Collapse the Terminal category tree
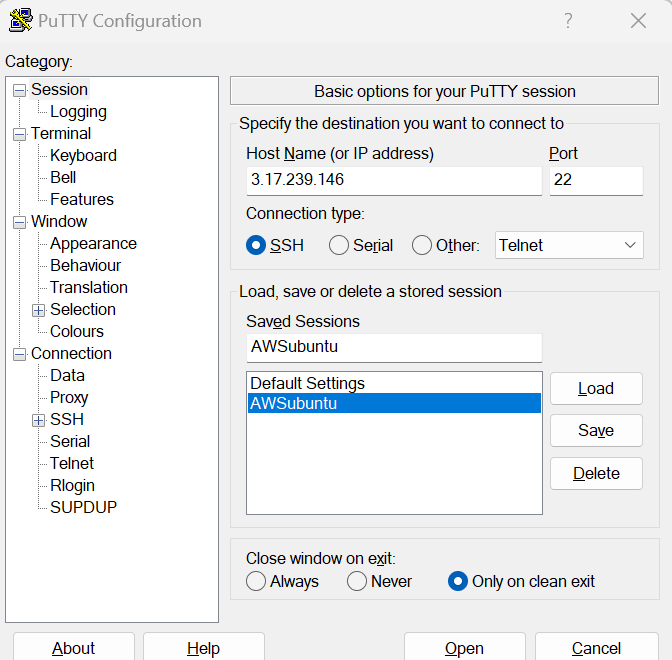Viewport: 672px width, 660px height. coord(19,134)
